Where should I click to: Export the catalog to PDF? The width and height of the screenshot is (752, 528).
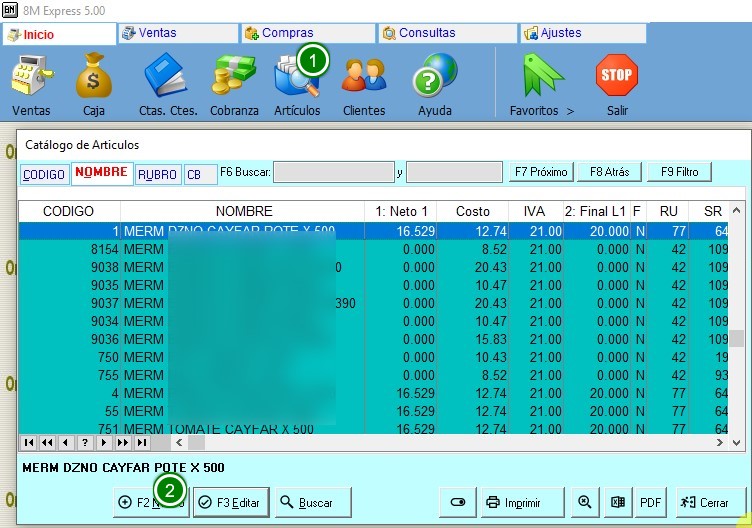click(x=650, y=502)
